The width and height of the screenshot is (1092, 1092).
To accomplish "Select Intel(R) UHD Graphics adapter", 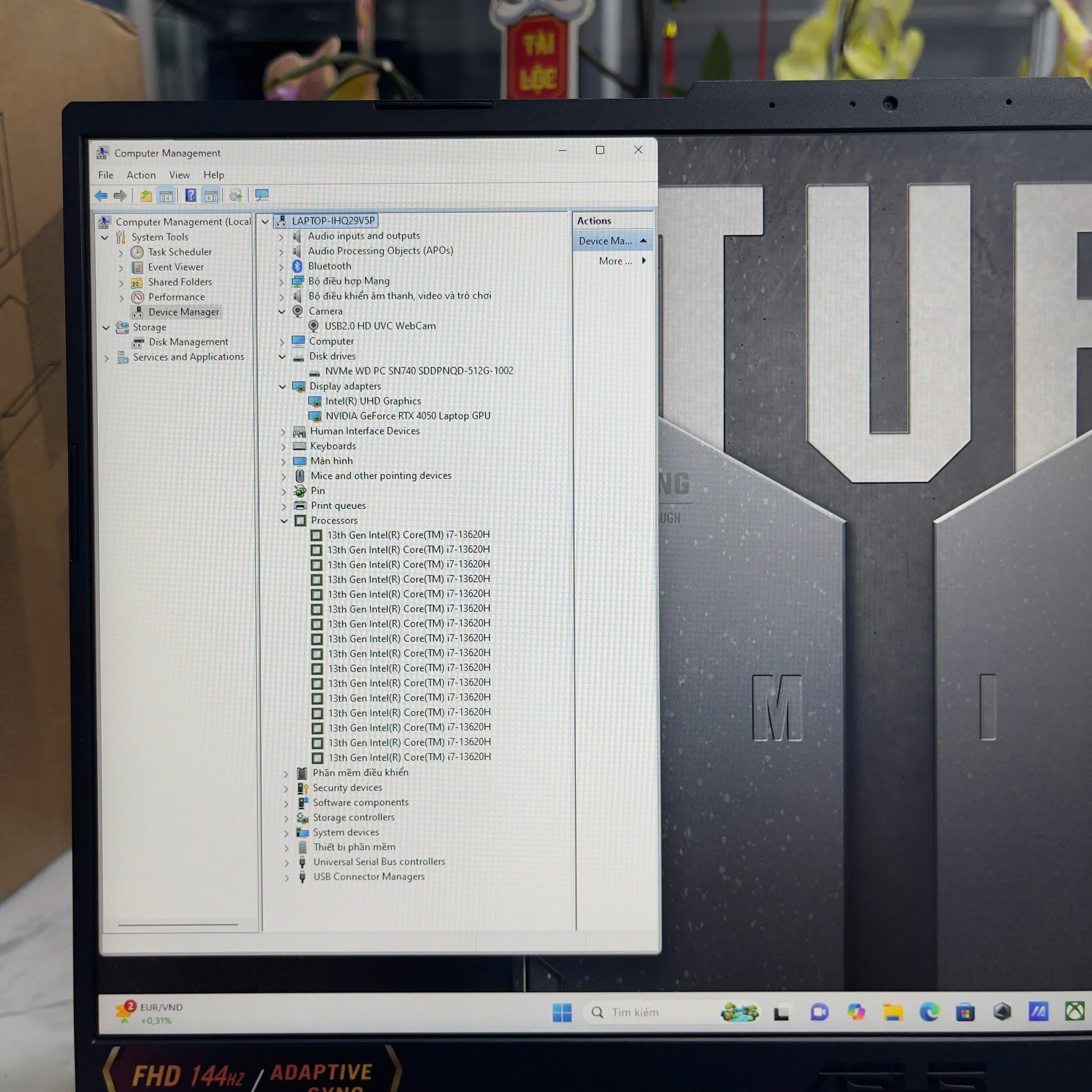I will 373,401.
